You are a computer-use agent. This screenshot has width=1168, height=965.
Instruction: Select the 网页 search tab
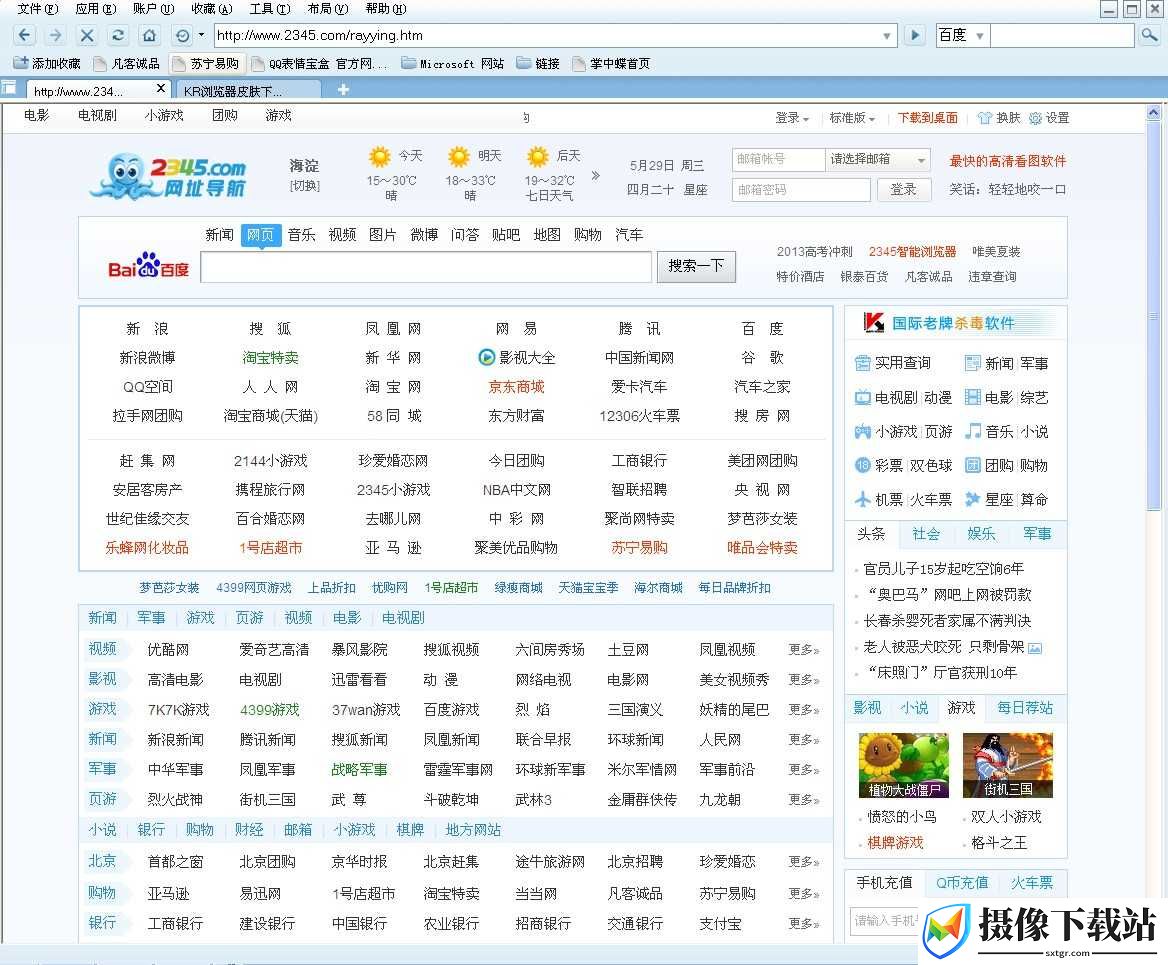coord(261,235)
